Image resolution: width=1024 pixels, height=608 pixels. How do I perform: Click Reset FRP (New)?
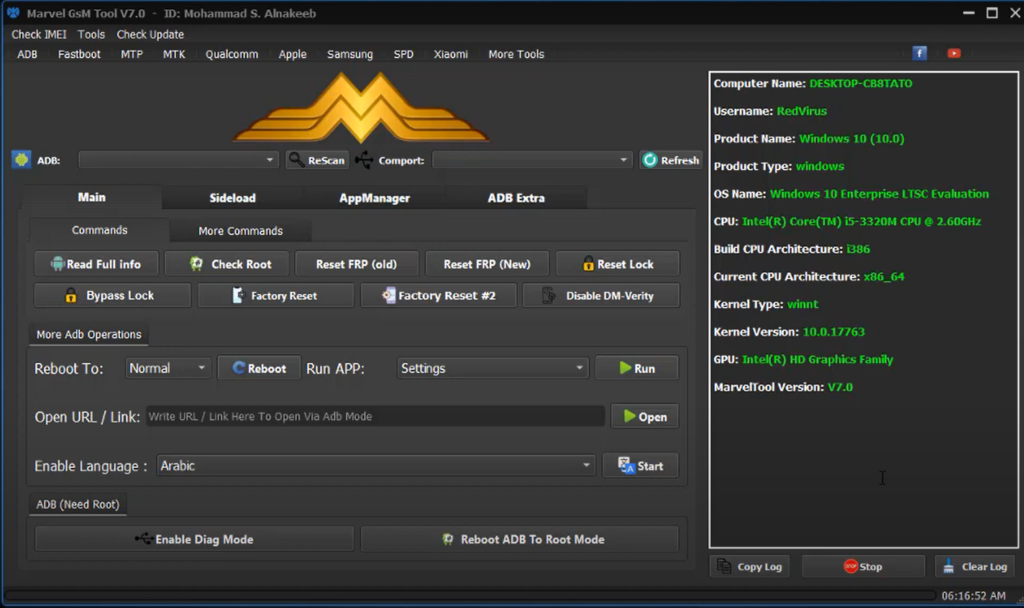487,264
